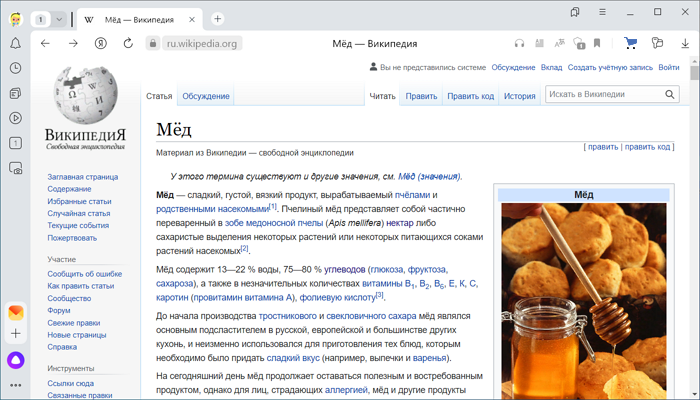Go forward to next page
The height and width of the screenshot is (400, 700).
[x=73, y=43]
